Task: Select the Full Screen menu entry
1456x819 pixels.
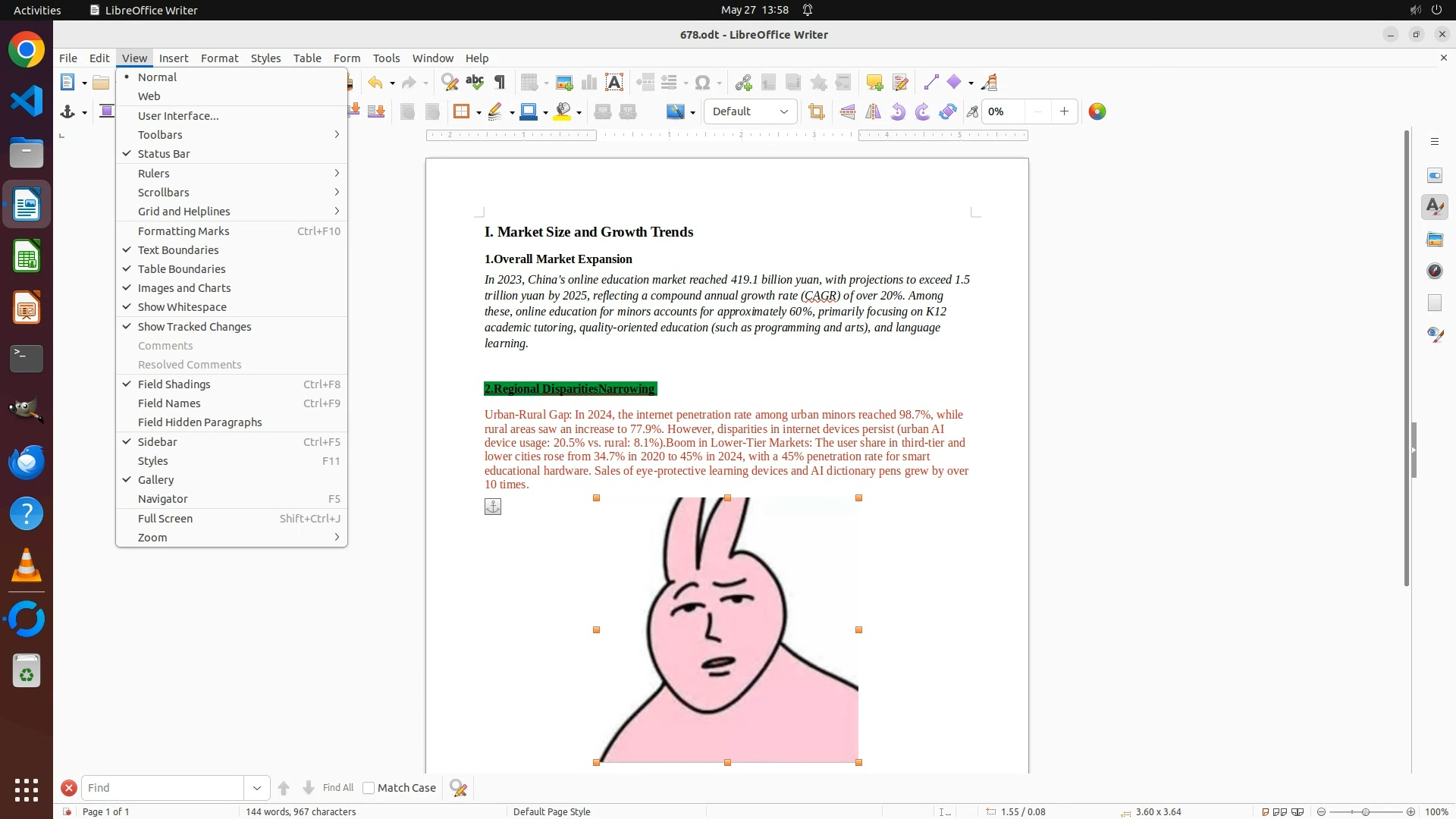Action: pyautogui.click(x=165, y=519)
